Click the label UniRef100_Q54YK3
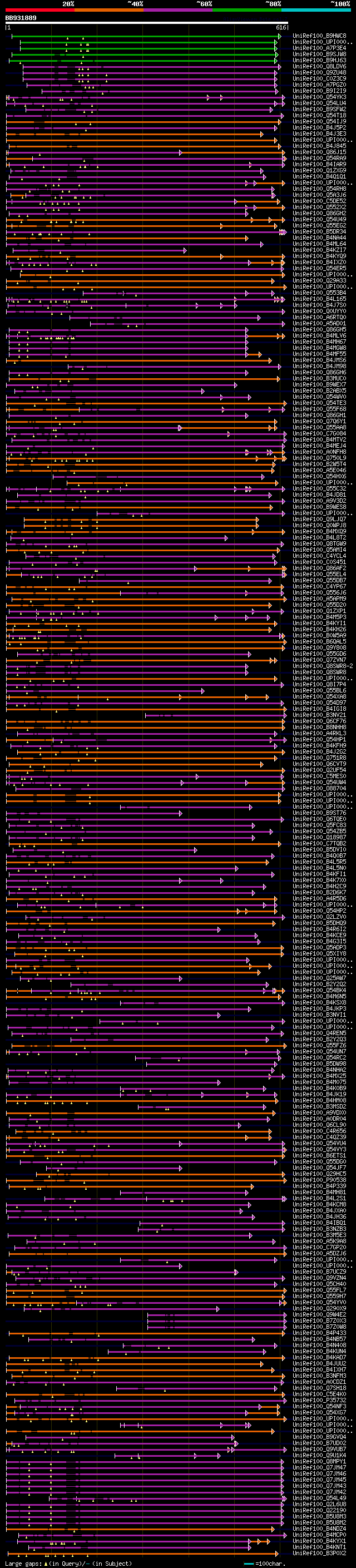The image size is (356, 1568). [319, 97]
